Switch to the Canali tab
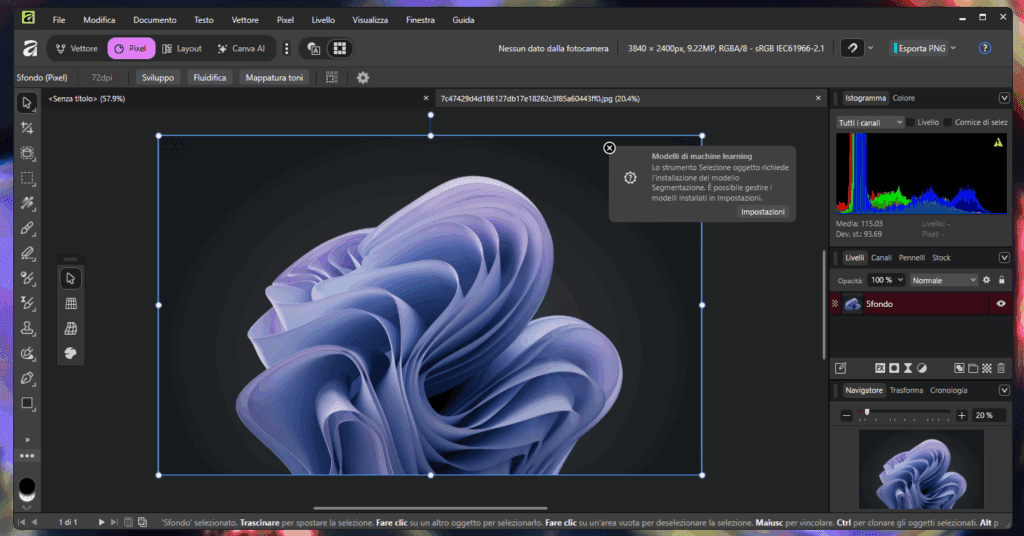 [x=881, y=258]
